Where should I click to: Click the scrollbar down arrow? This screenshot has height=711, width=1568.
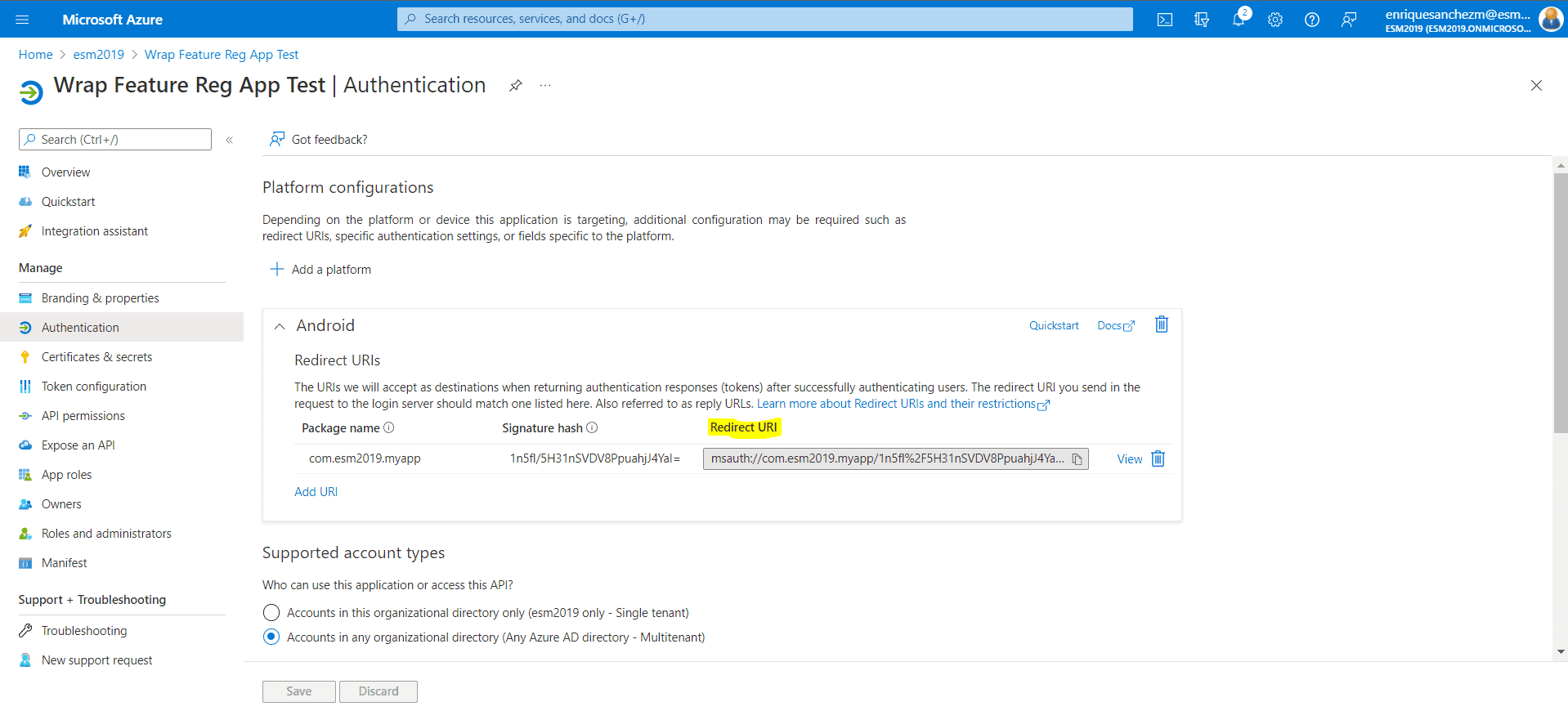pos(1561,652)
